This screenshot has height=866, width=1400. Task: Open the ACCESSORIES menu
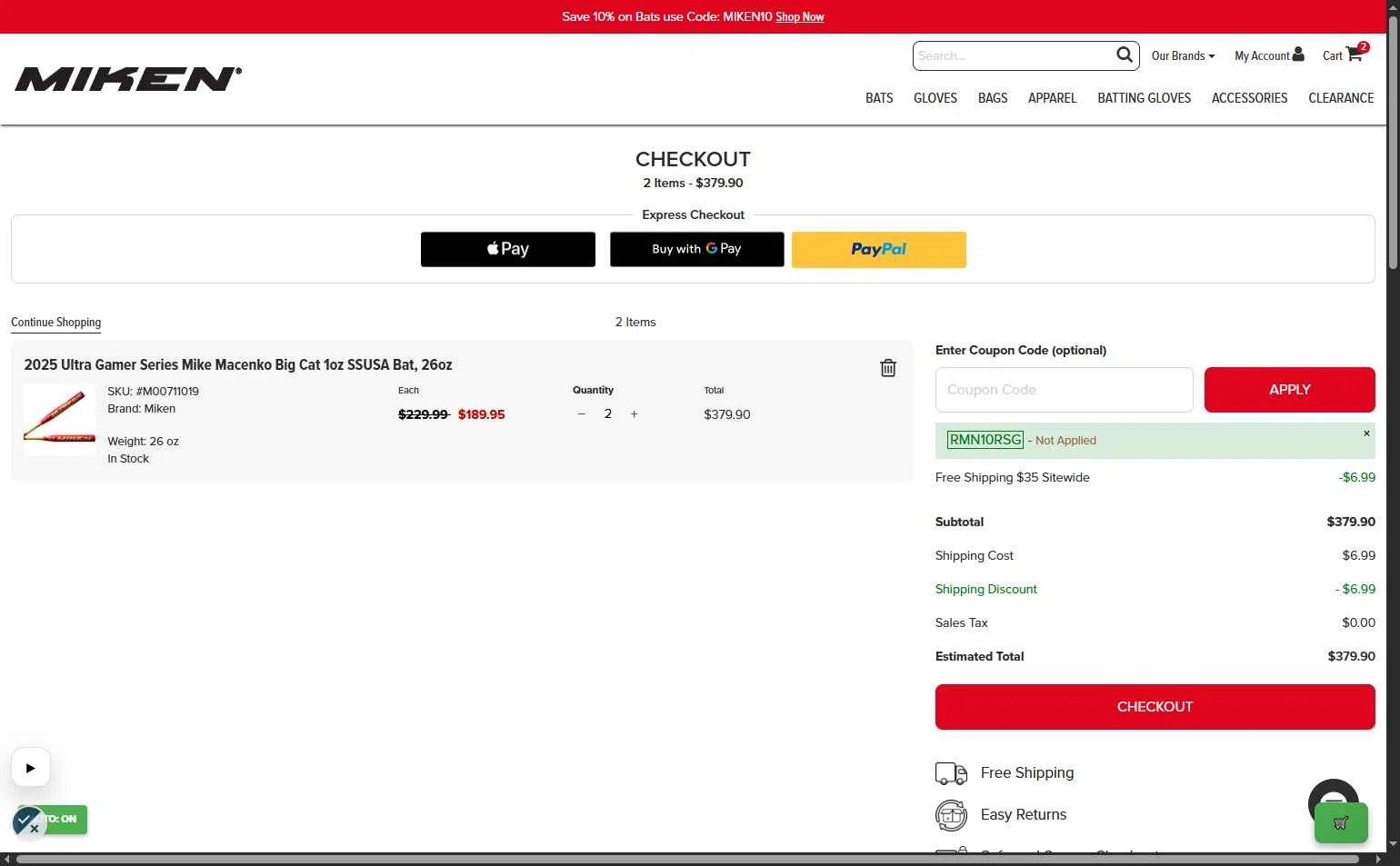[x=1249, y=98]
